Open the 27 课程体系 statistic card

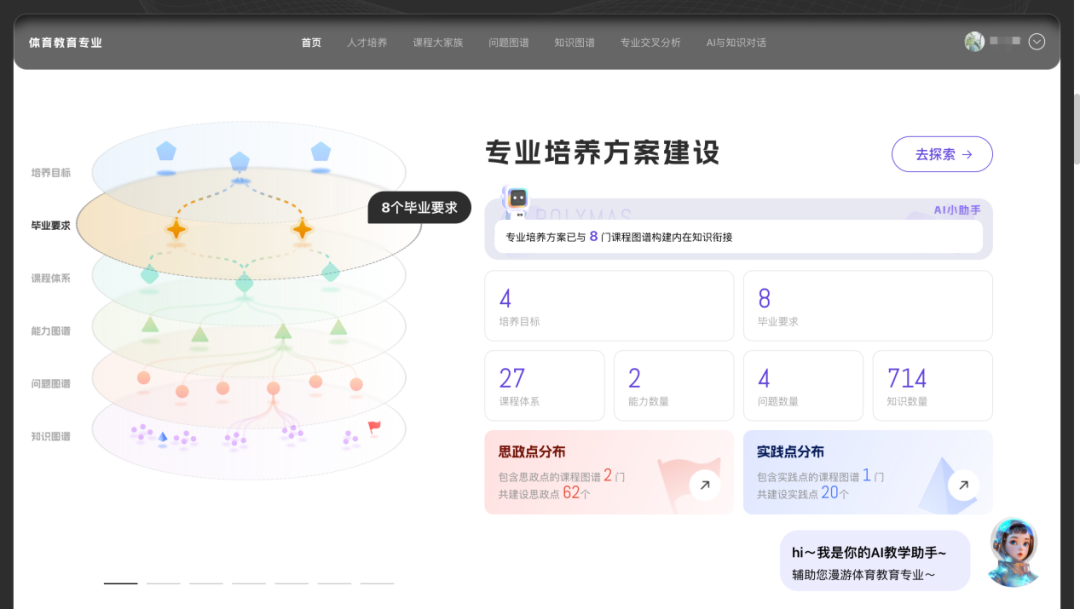pos(544,386)
